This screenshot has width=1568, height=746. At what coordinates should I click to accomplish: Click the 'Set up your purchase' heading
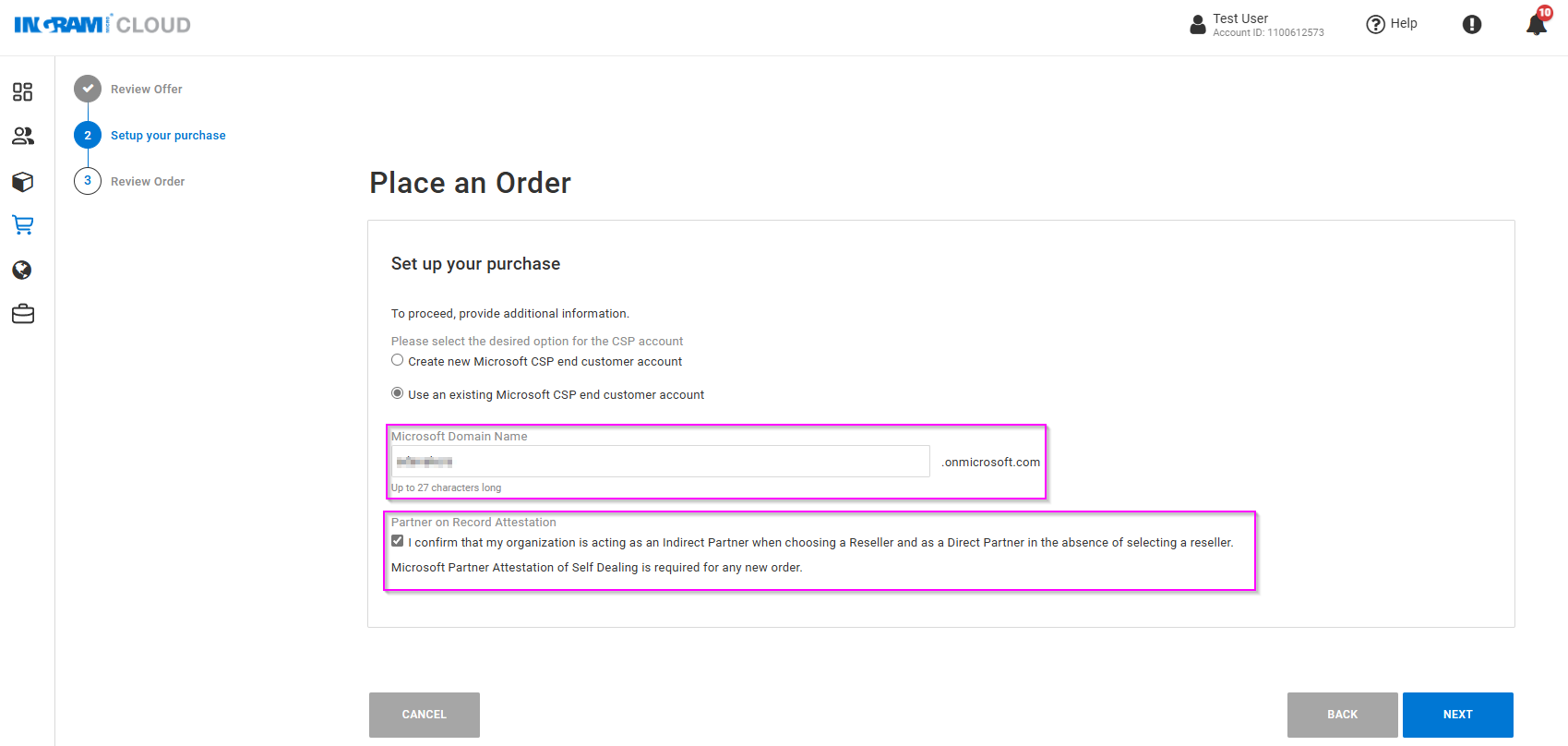475,264
